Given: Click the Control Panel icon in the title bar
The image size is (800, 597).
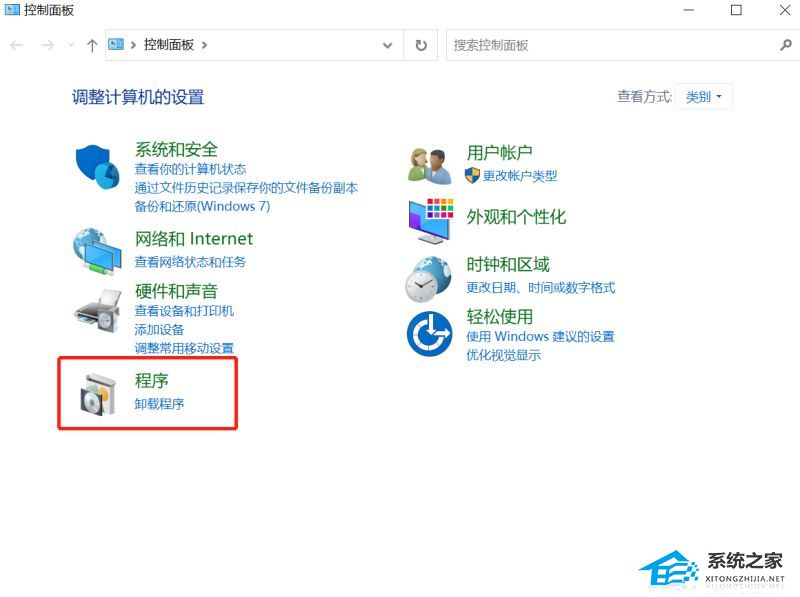Looking at the screenshot, I should pos(12,9).
